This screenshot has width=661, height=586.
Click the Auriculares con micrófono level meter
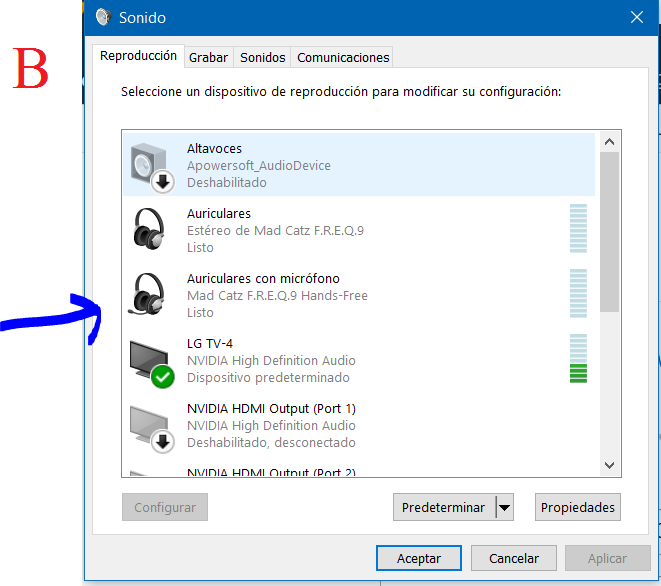578,293
